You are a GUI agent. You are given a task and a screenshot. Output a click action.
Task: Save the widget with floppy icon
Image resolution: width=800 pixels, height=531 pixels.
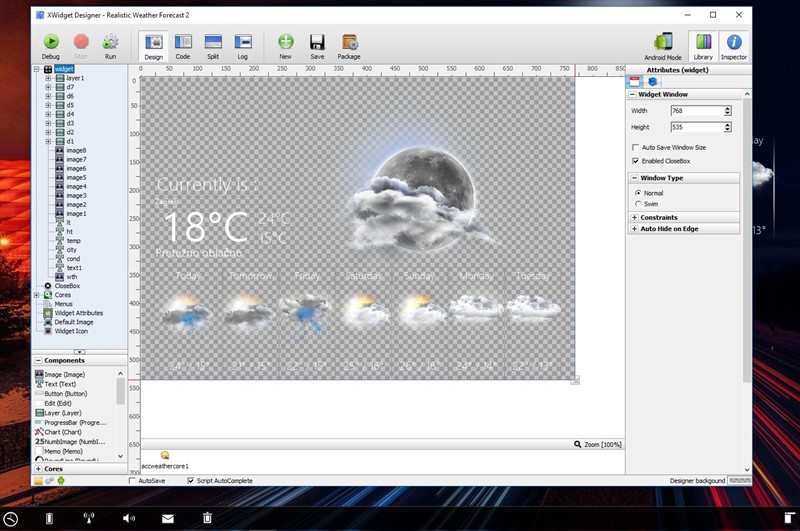tap(317, 43)
